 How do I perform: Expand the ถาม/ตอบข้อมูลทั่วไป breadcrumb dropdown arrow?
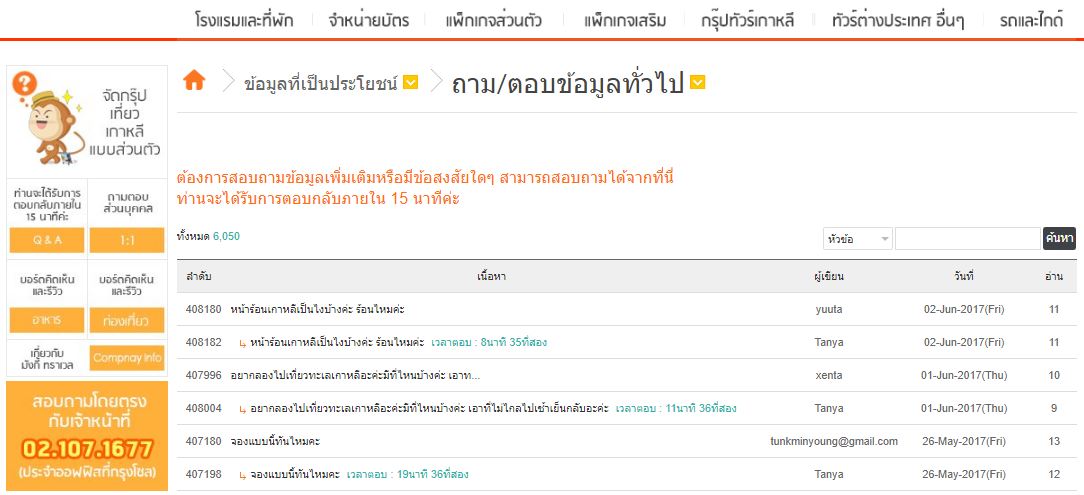pyautogui.click(x=698, y=83)
